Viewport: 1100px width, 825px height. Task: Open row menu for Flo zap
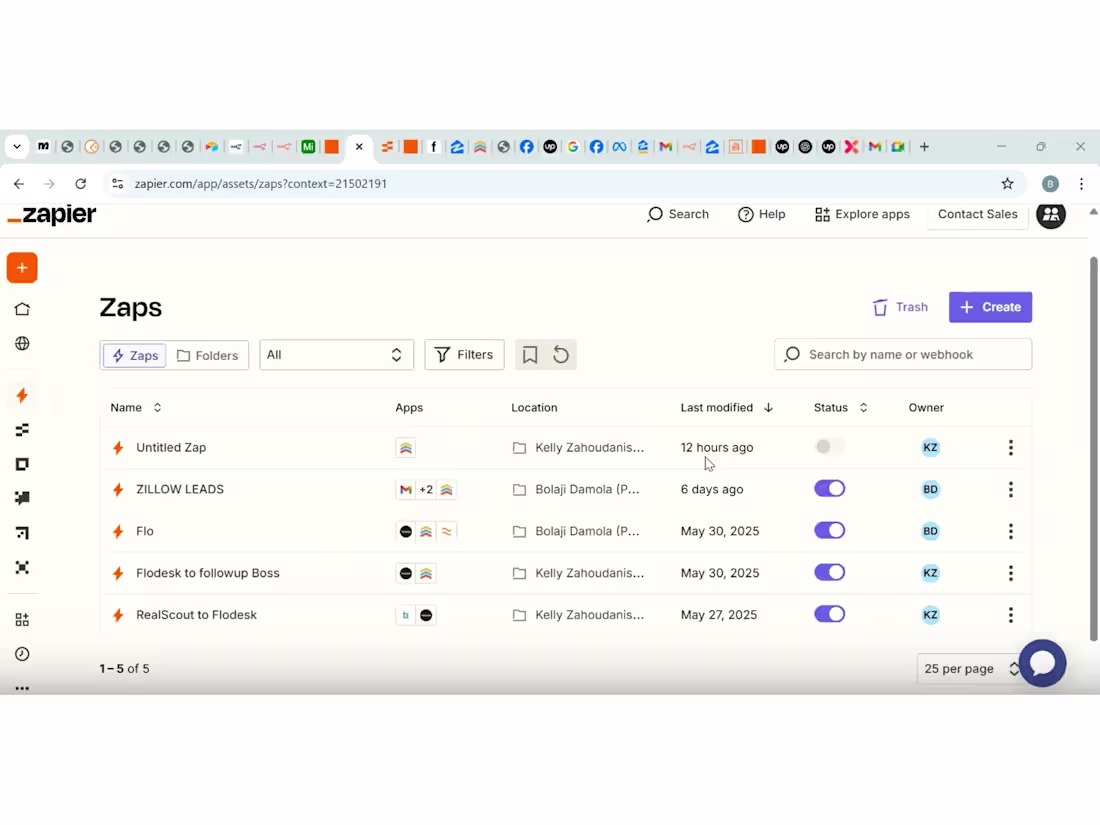pyautogui.click(x=1010, y=532)
